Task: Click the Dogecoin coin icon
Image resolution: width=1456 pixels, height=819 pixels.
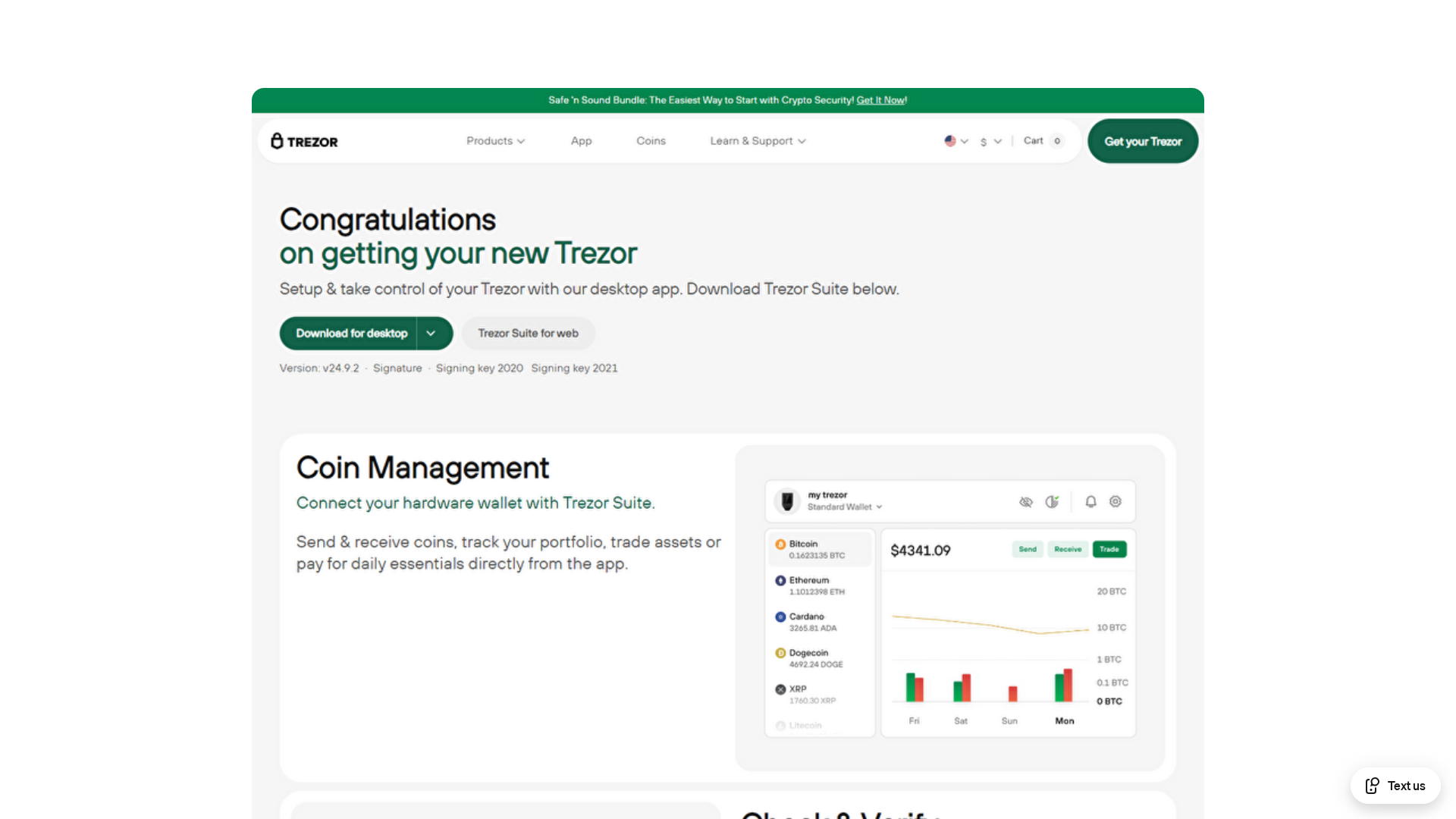Action: [x=780, y=653]
